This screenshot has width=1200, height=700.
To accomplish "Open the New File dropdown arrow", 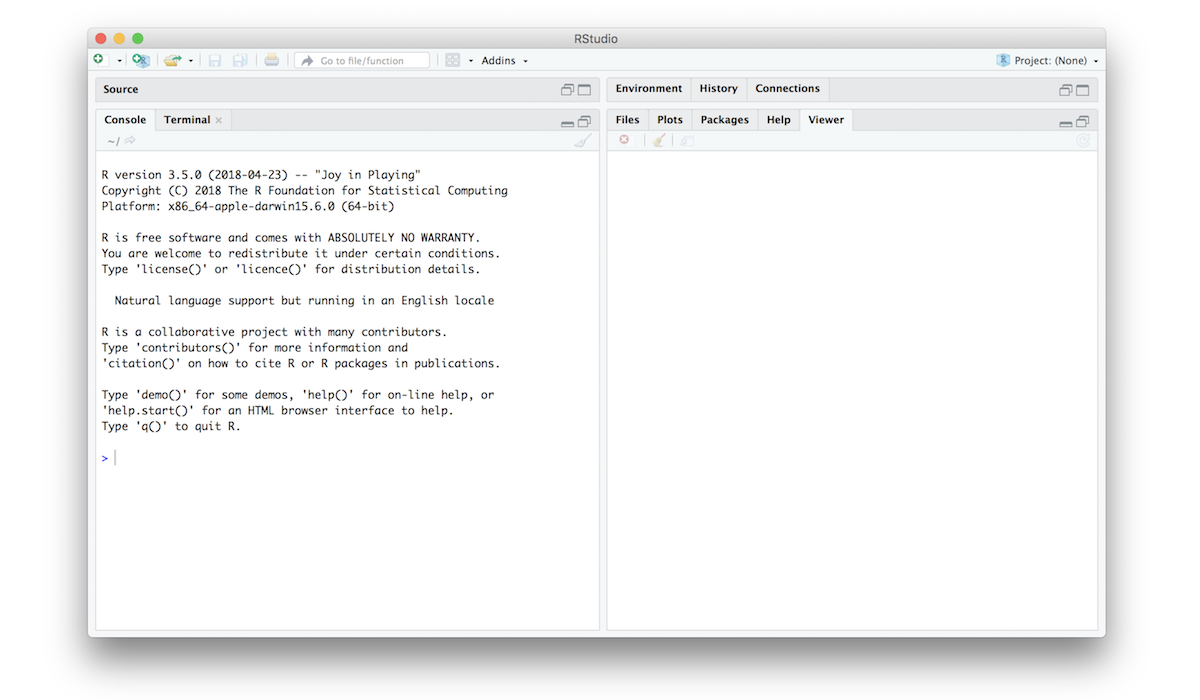I will coord(120,61).
